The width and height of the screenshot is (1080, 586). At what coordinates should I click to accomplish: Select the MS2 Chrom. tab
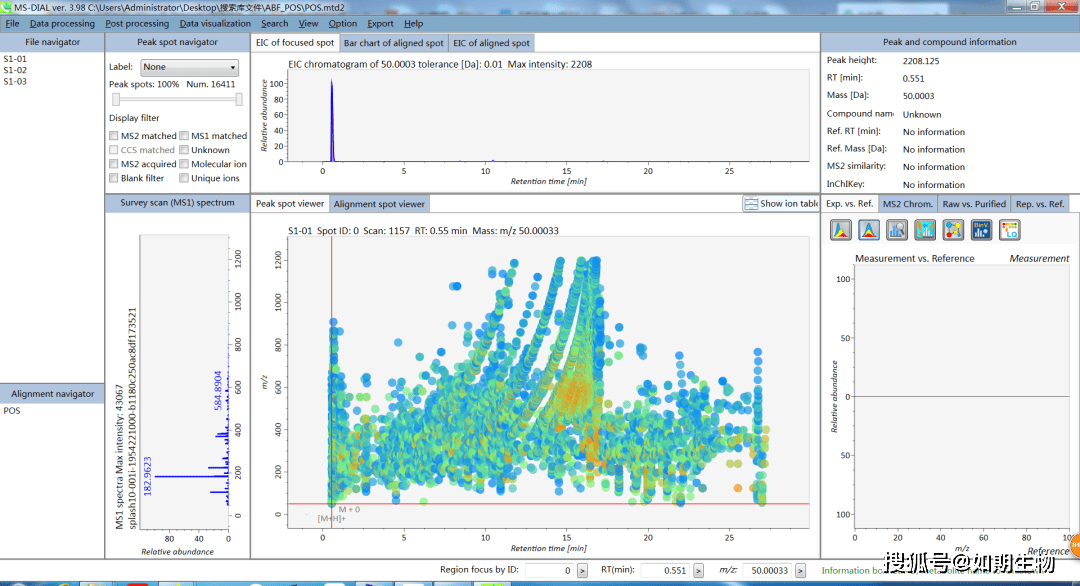point(907,204)
